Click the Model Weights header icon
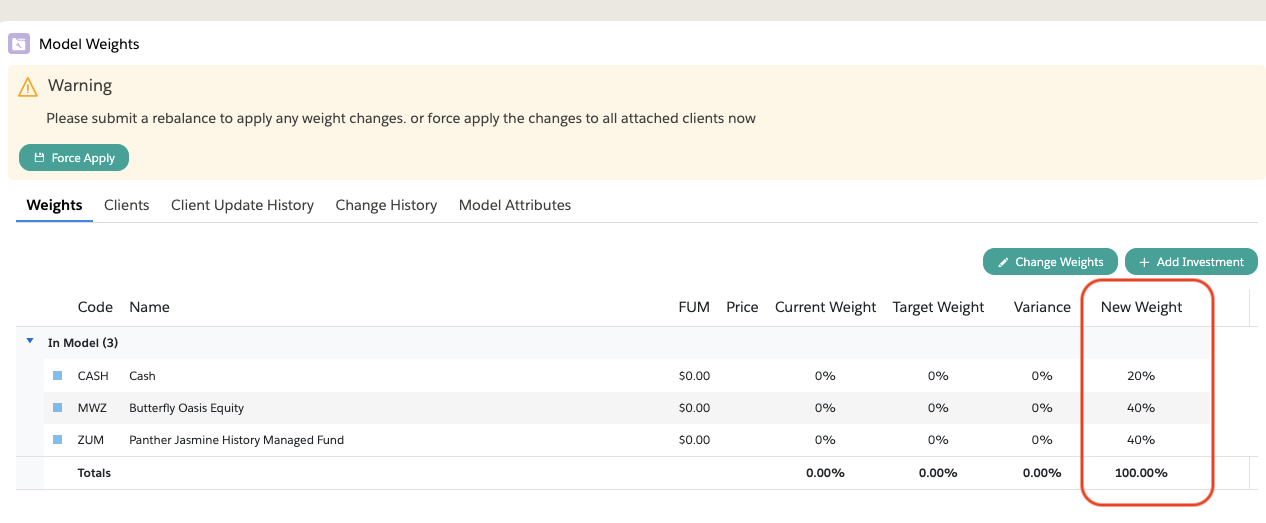Screen dimensions: 1266x523 coord(19,44)
